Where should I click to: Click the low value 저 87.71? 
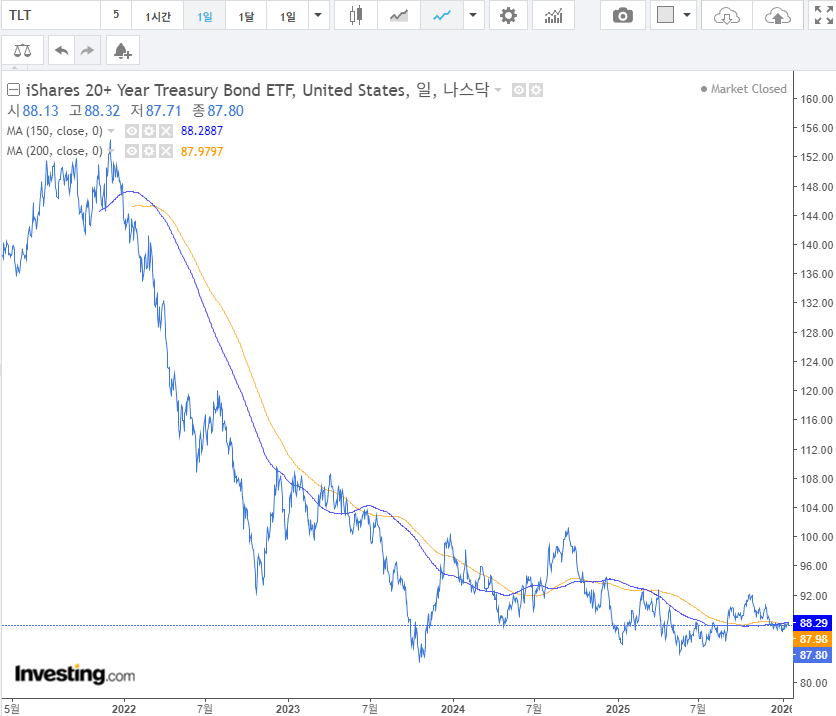156,111
